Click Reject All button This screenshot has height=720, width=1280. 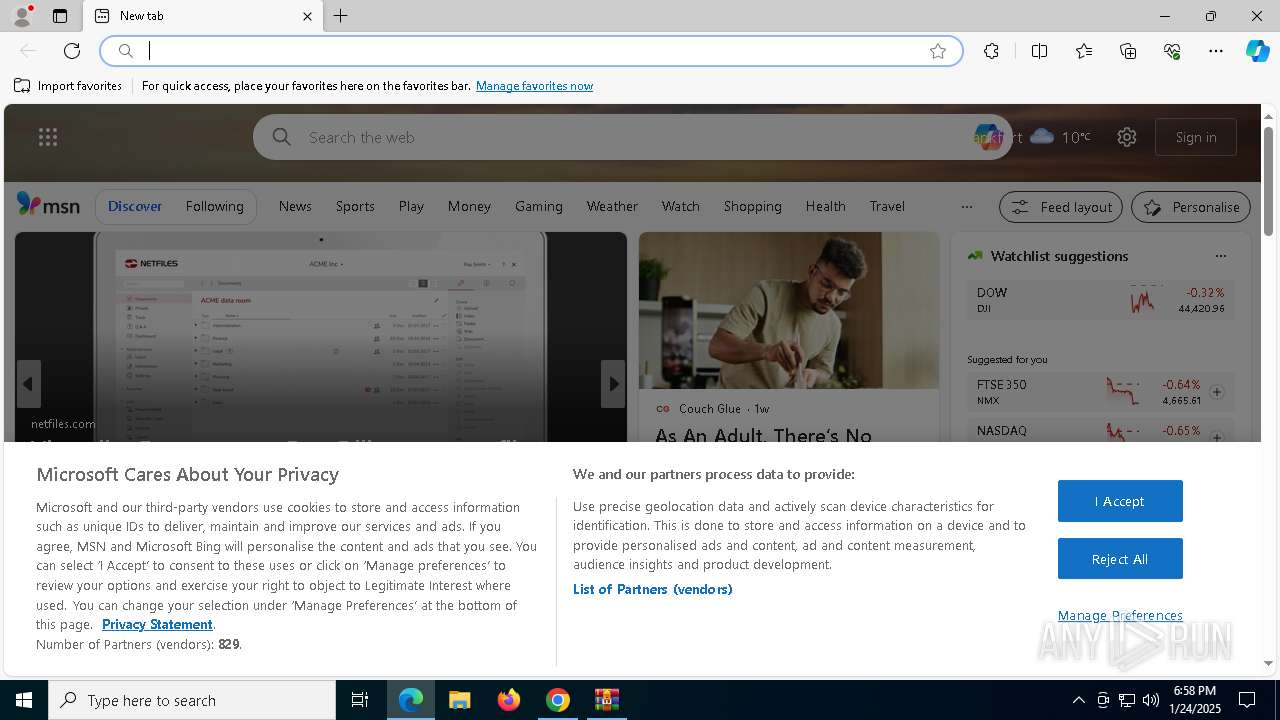click(x=1120, y=559)
